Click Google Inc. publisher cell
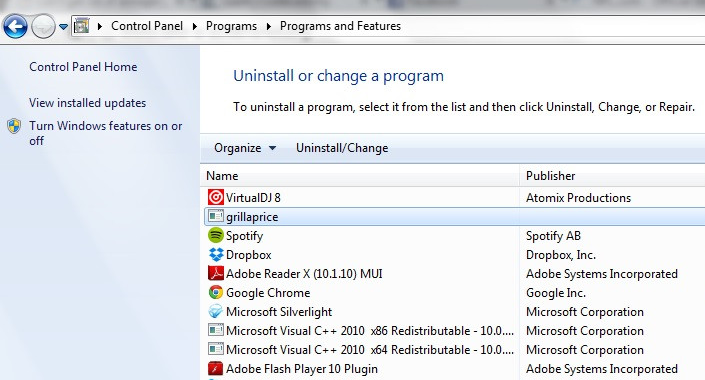 tap(556, 293)
